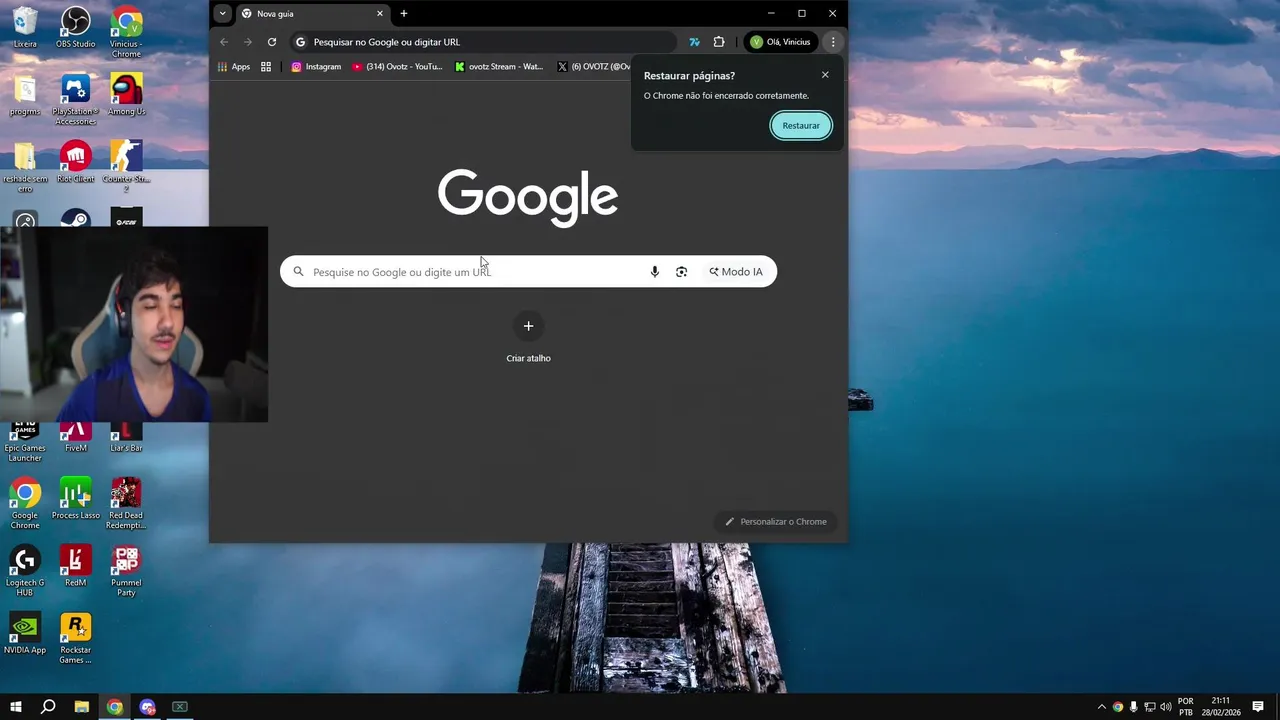
Task: Open File Explorer from taskbar
Action: [x=82, y=707]
